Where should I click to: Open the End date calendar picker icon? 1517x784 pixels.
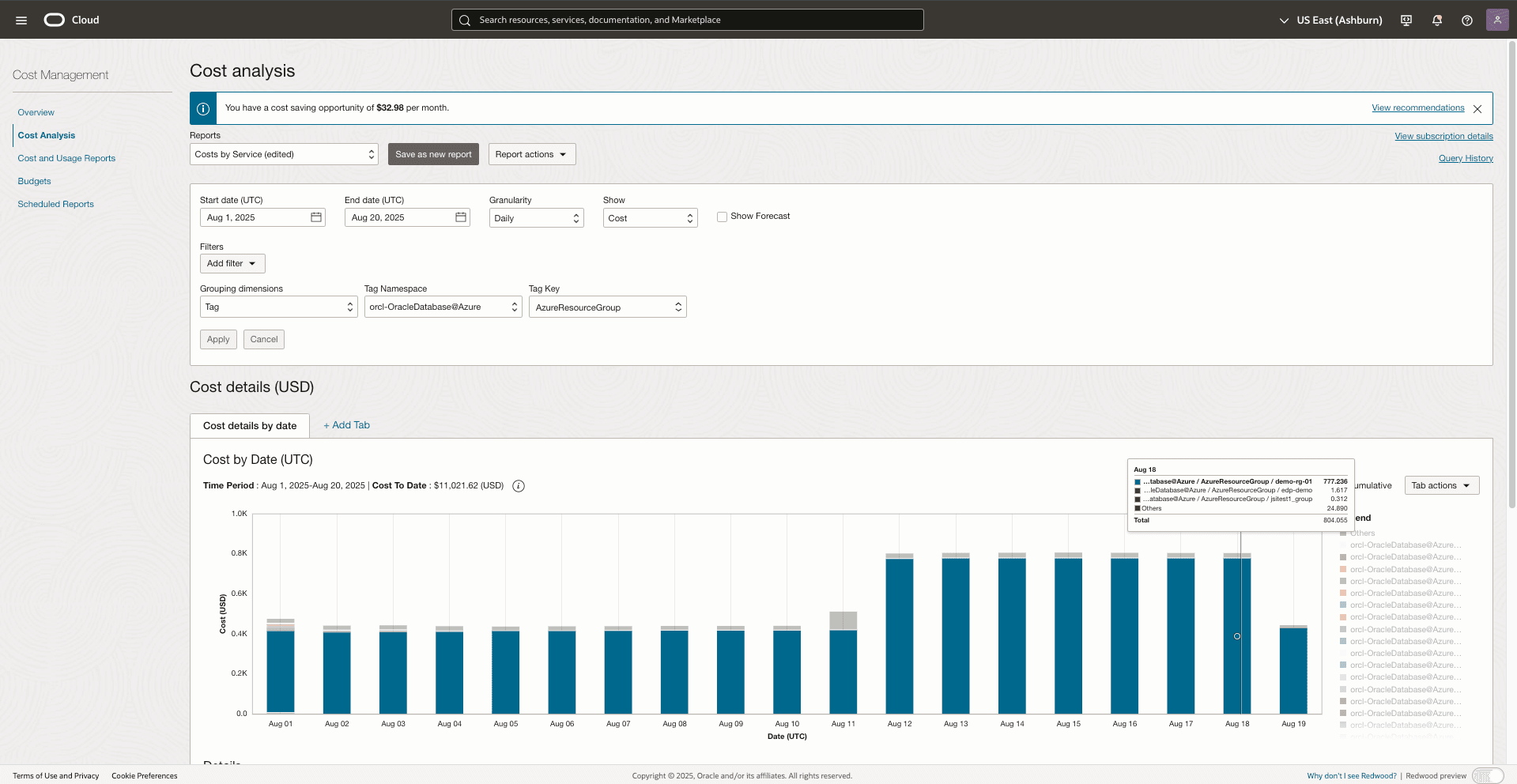(x=461, y=217)
